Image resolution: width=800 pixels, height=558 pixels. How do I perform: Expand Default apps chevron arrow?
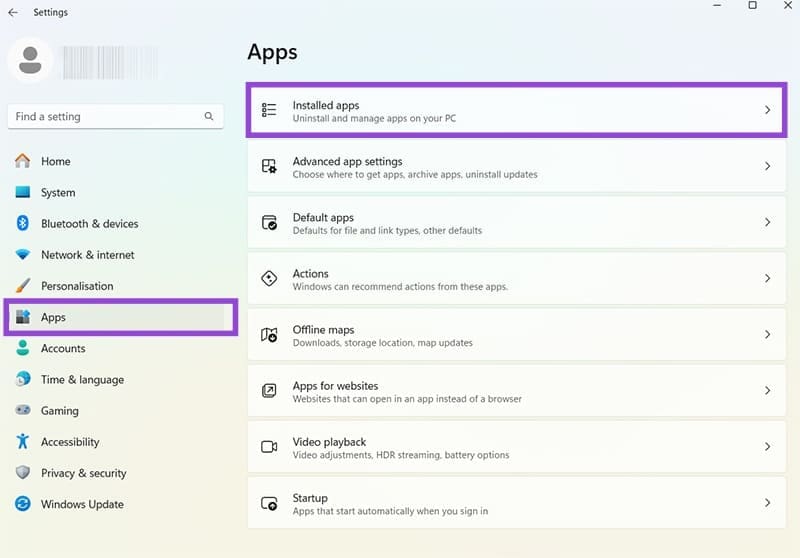(767, 222)
